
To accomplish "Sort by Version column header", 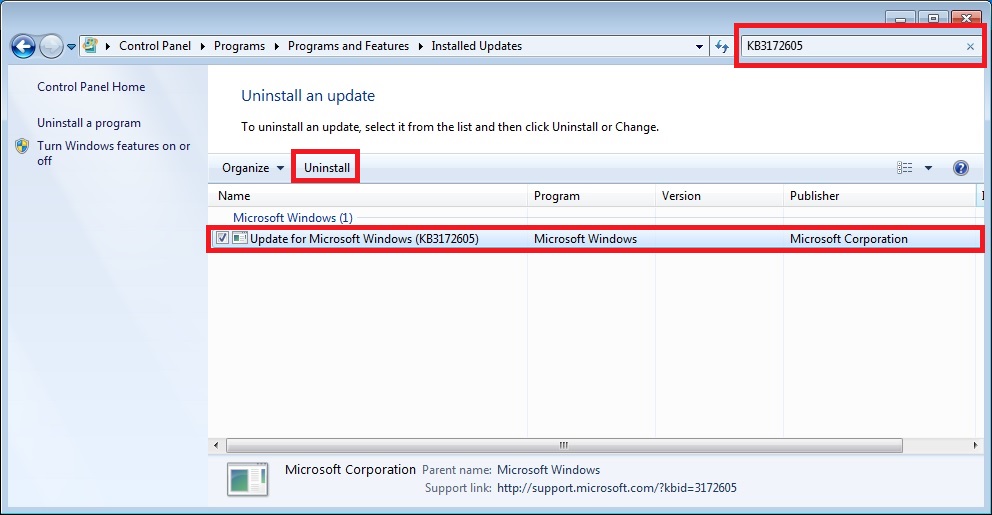I will click(x=719, y=196).
